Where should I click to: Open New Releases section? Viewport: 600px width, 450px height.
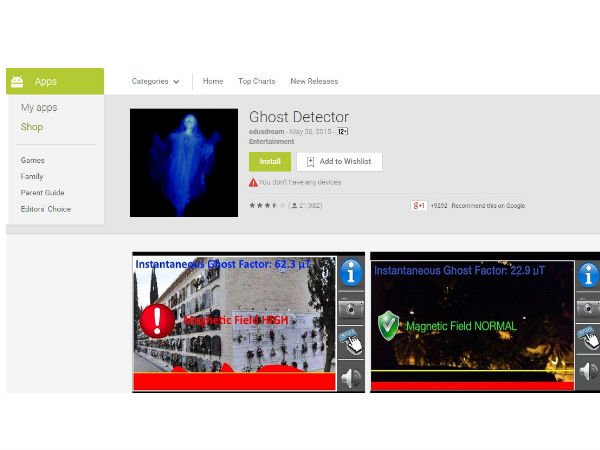pyautogui.click(x=314, y=82)
